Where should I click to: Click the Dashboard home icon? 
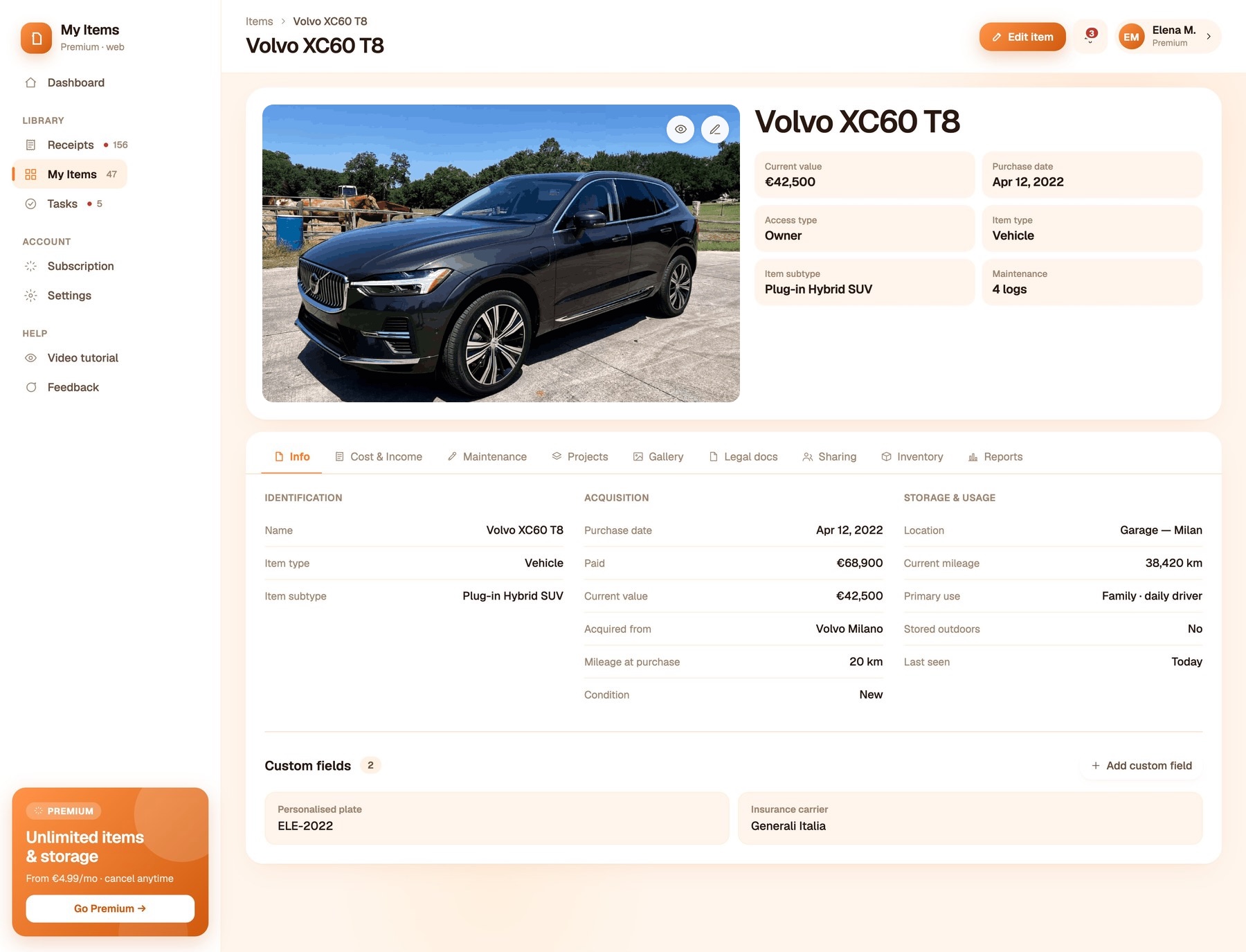[x=30, y=82]
